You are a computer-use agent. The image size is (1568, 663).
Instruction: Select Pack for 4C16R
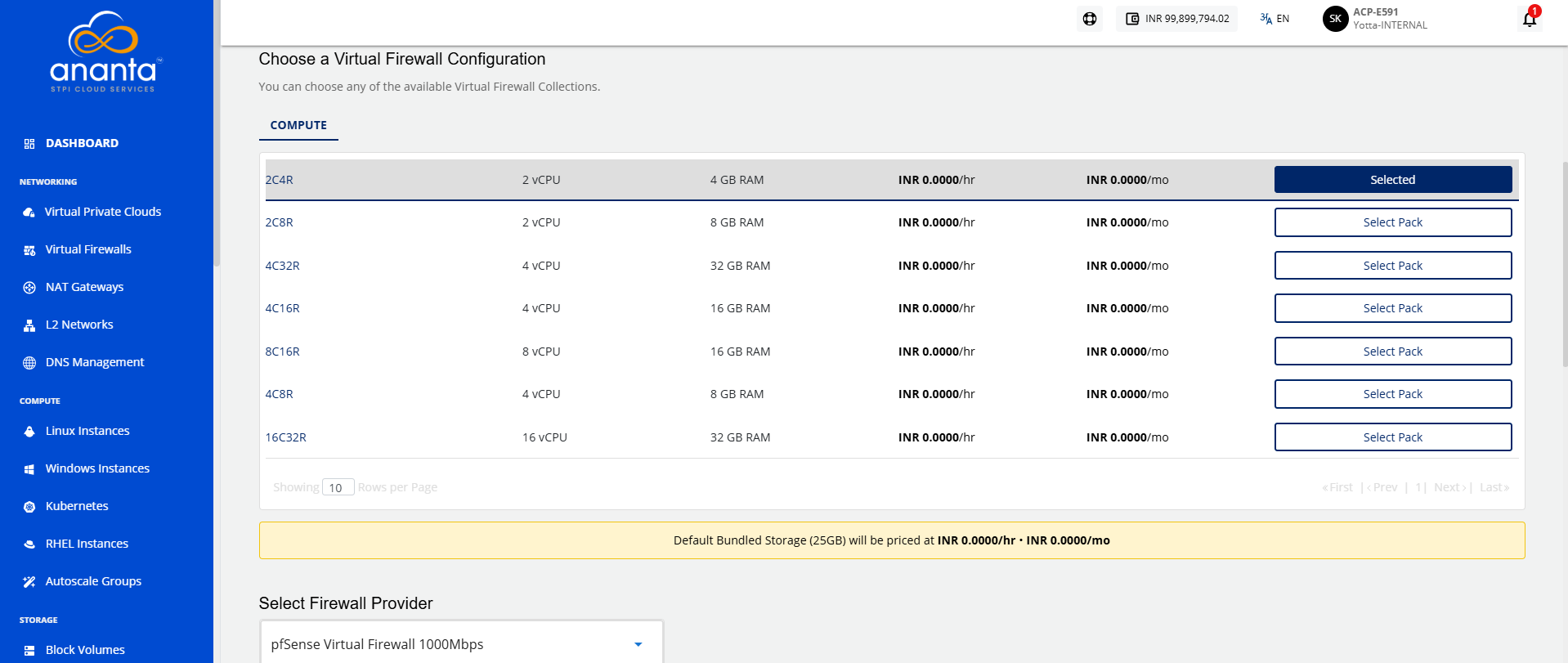pyautogui.click(x=1392, y=308)
